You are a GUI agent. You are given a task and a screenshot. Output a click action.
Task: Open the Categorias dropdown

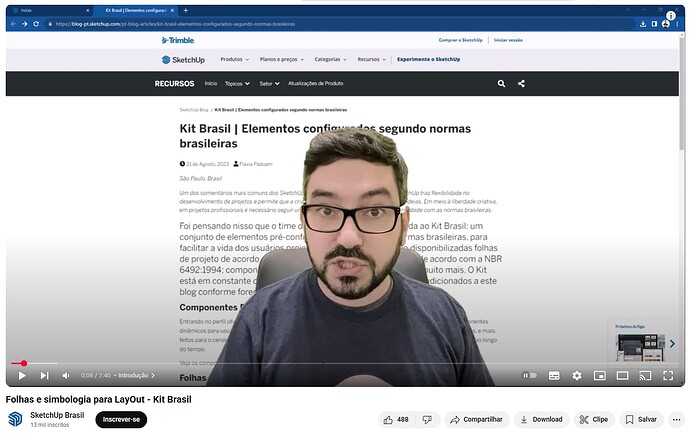[330, 59]
